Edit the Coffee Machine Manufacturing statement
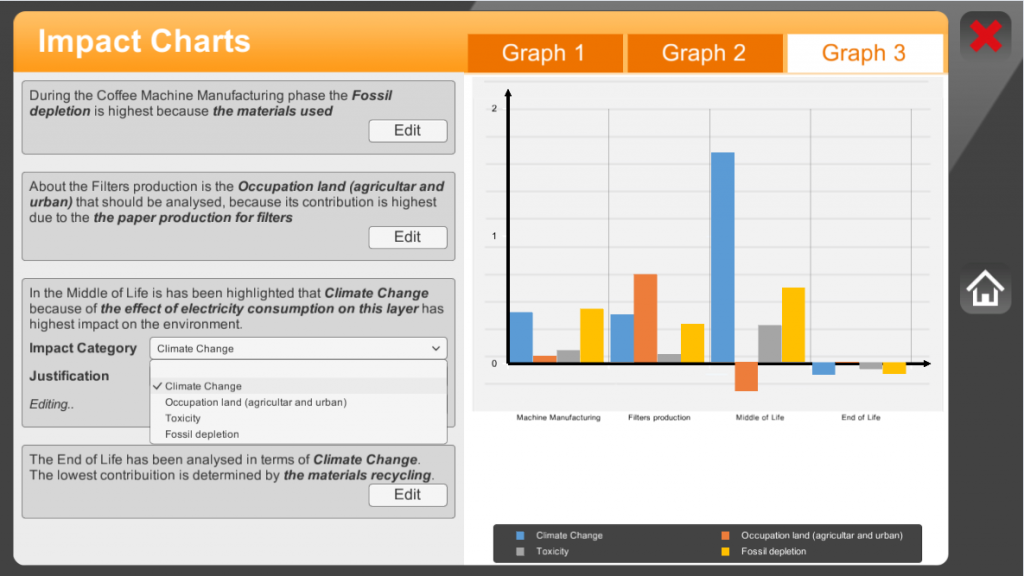The height and width of the screenshot is (576, 1024). (x=407, y=131)
